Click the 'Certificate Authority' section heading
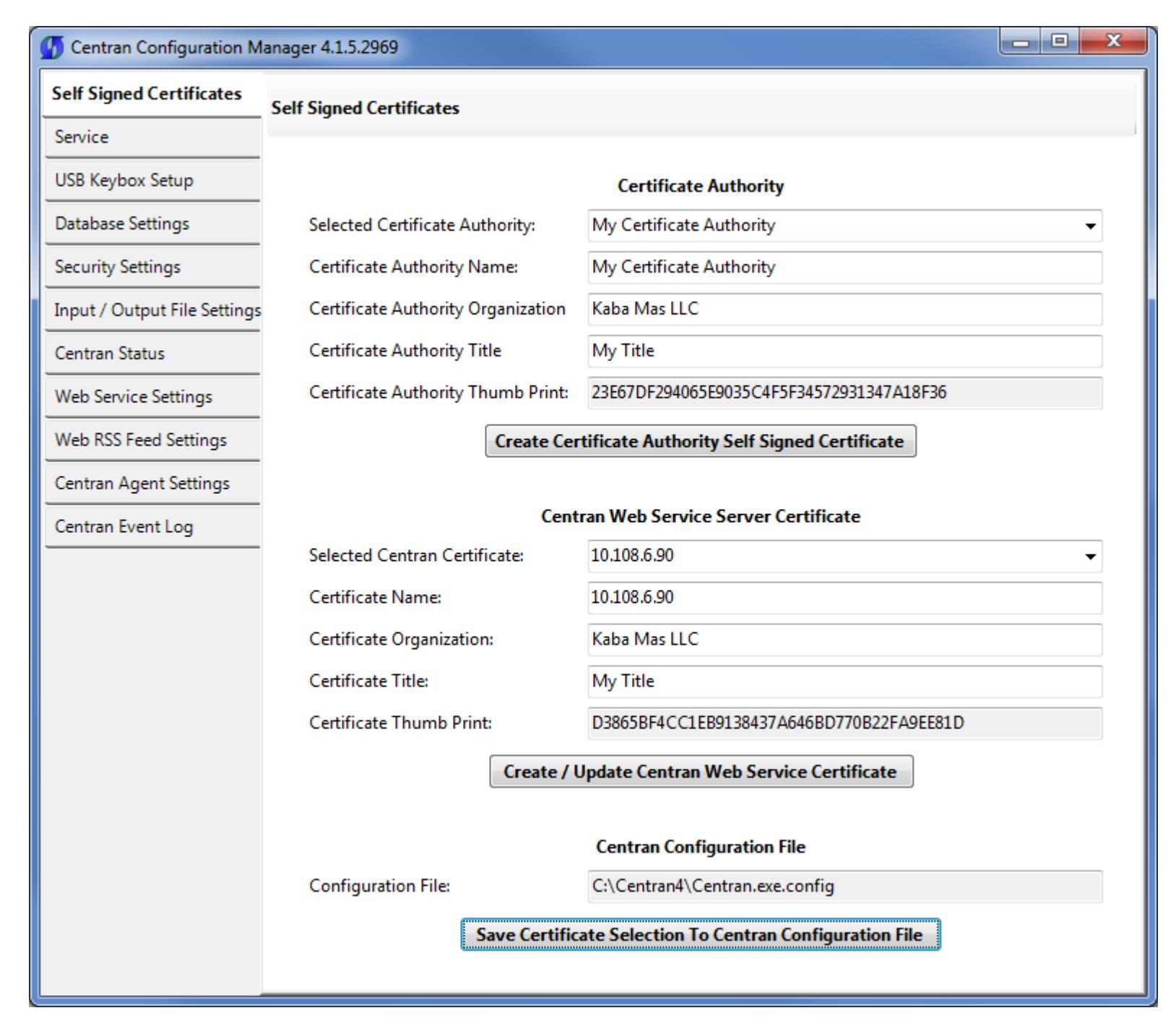The width and height of the screenshot is (1176, 1026). [x=701, y=186]
